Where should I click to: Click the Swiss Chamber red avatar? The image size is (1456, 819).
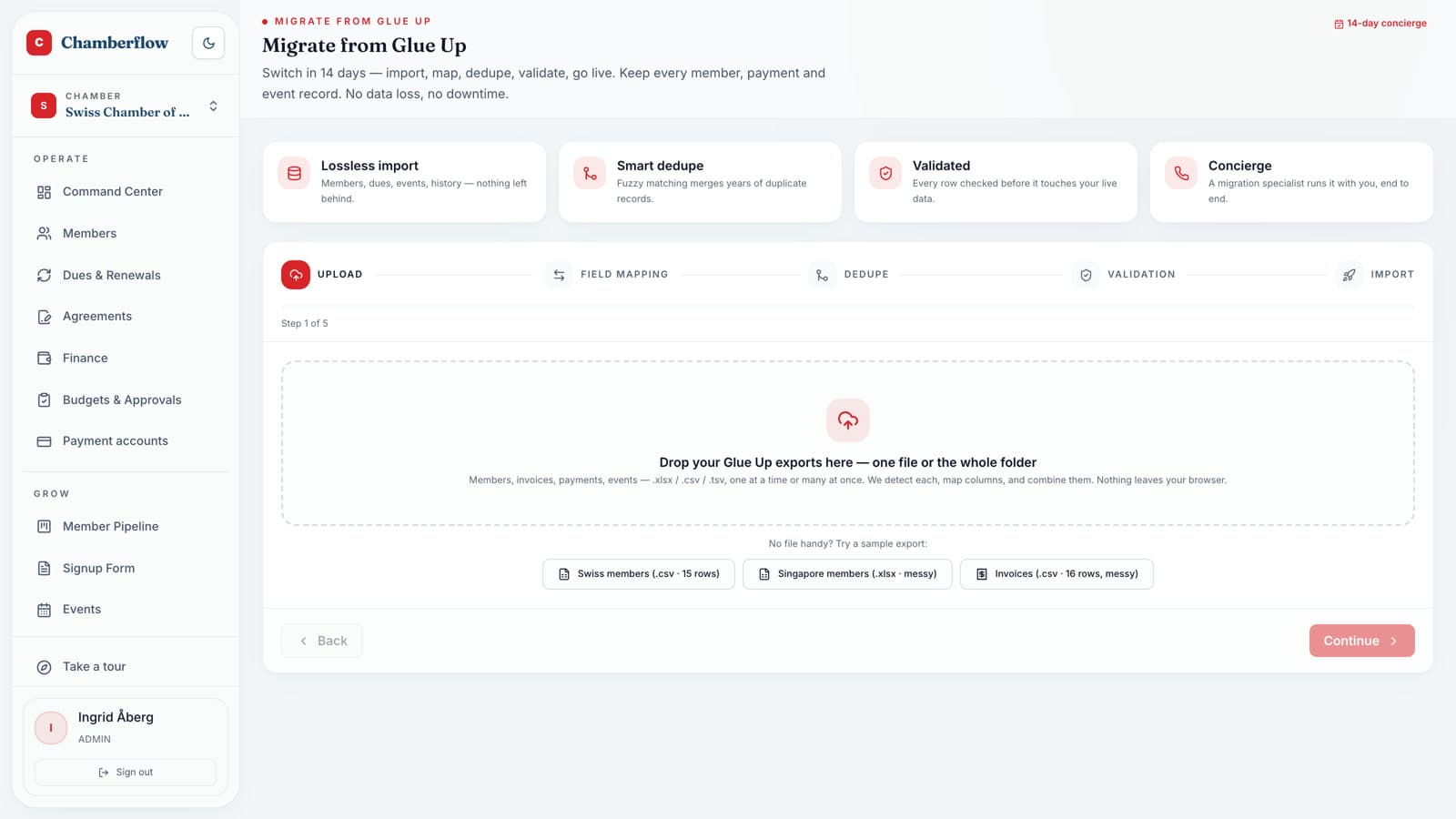44,106
